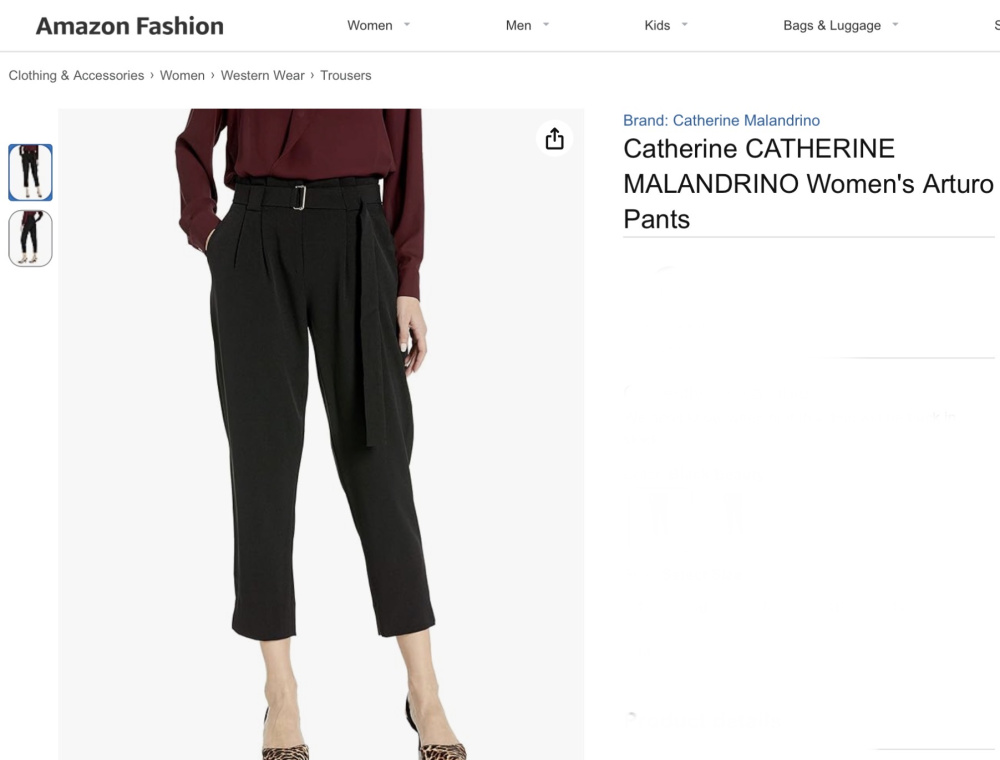
Task: Select the Trousers breadcrumb link
Action: coord(346,76)
